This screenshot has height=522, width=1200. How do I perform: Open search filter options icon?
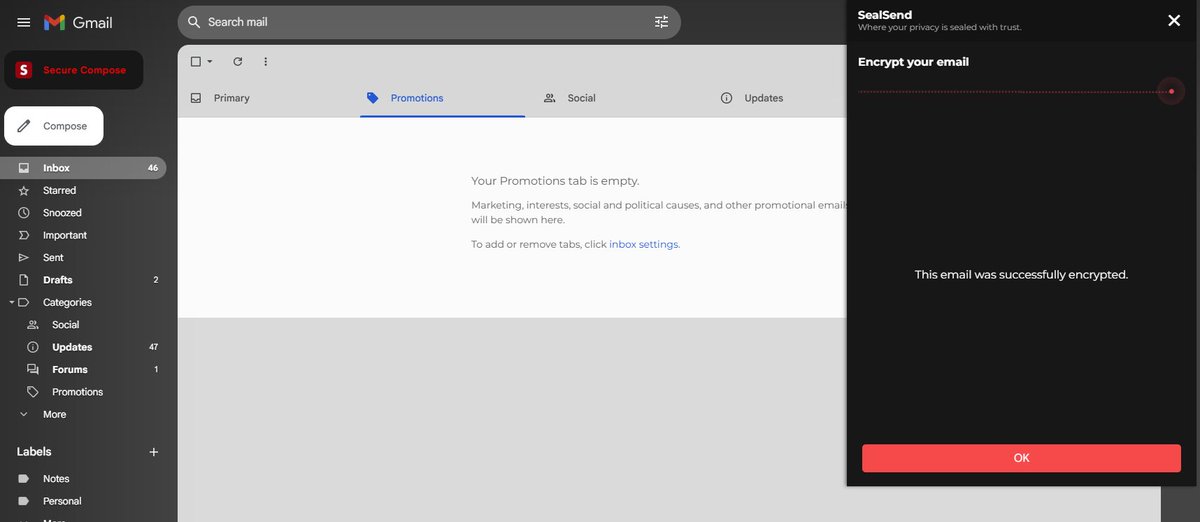[x=661, y=22]
